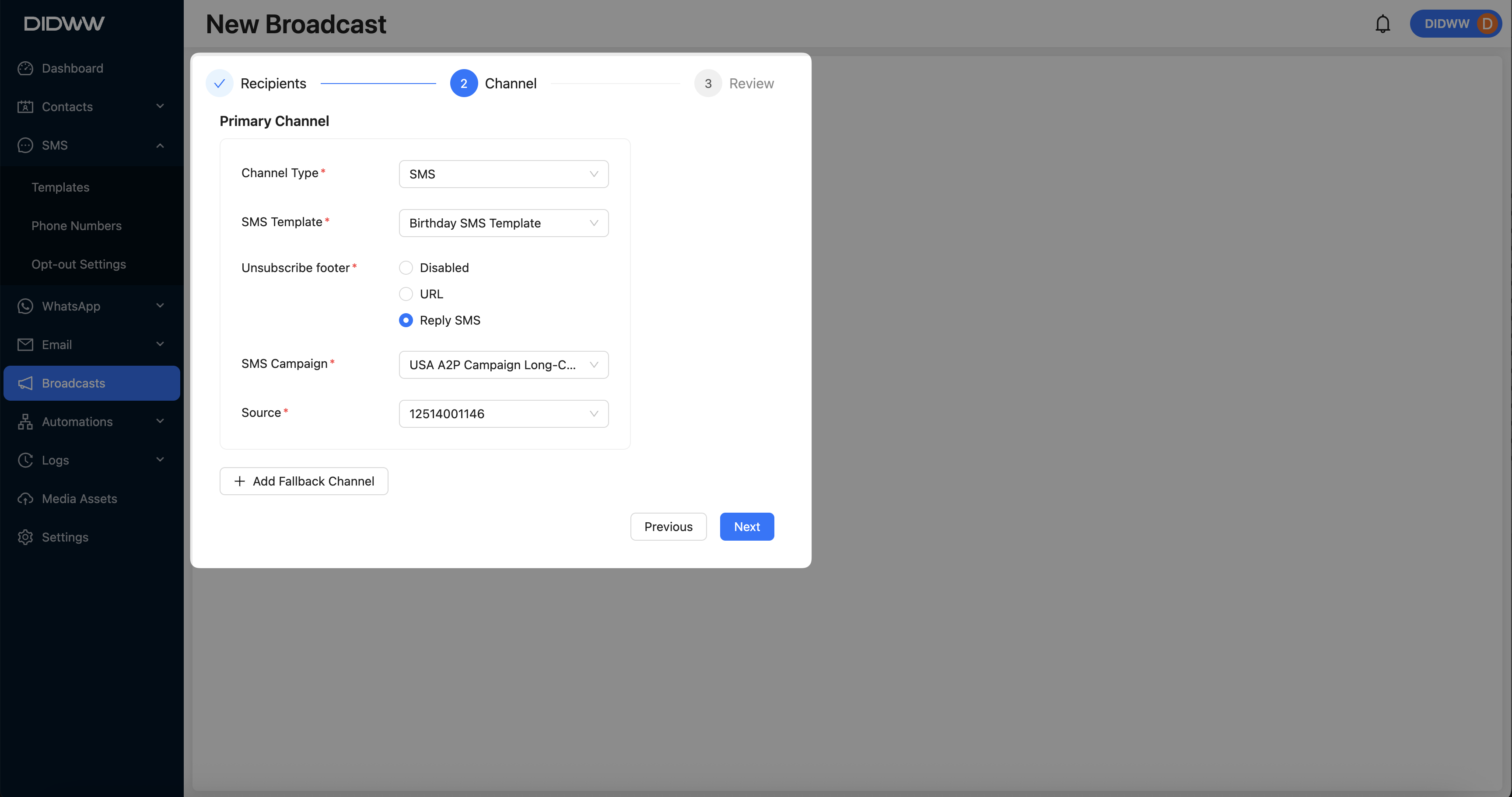
Task: Open the Channel Type dropdown
Action: 503,174
